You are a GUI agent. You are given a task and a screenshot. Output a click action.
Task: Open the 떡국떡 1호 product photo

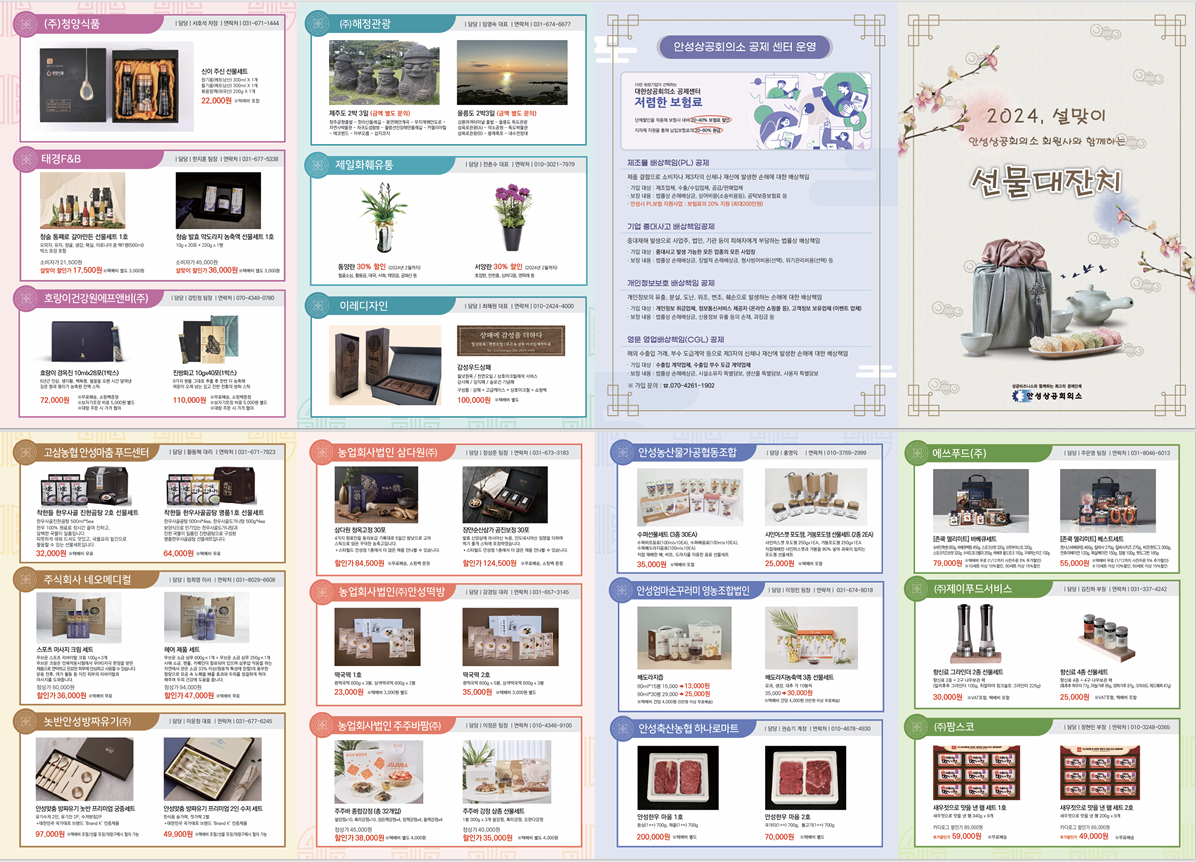pyautogui.click(x=378, y=637)
